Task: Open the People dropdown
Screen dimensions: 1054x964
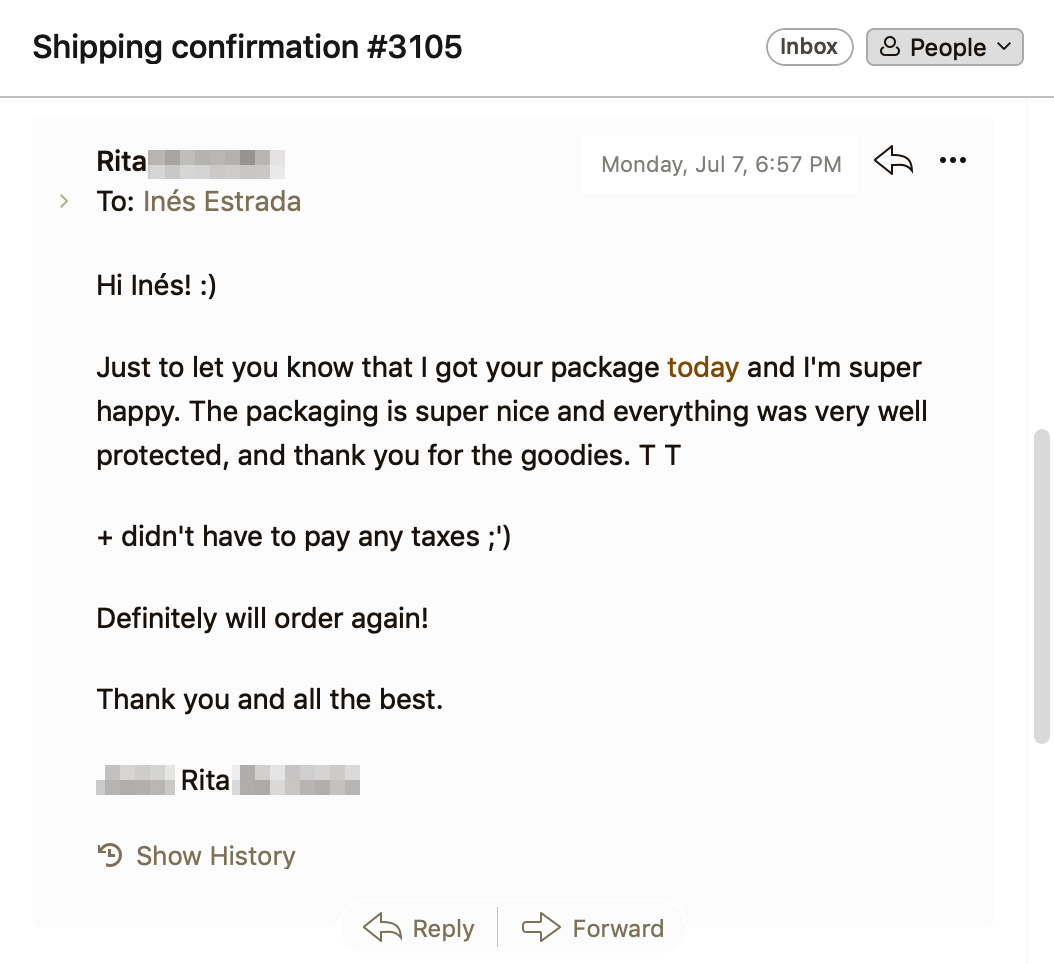Action: (944, 48)
